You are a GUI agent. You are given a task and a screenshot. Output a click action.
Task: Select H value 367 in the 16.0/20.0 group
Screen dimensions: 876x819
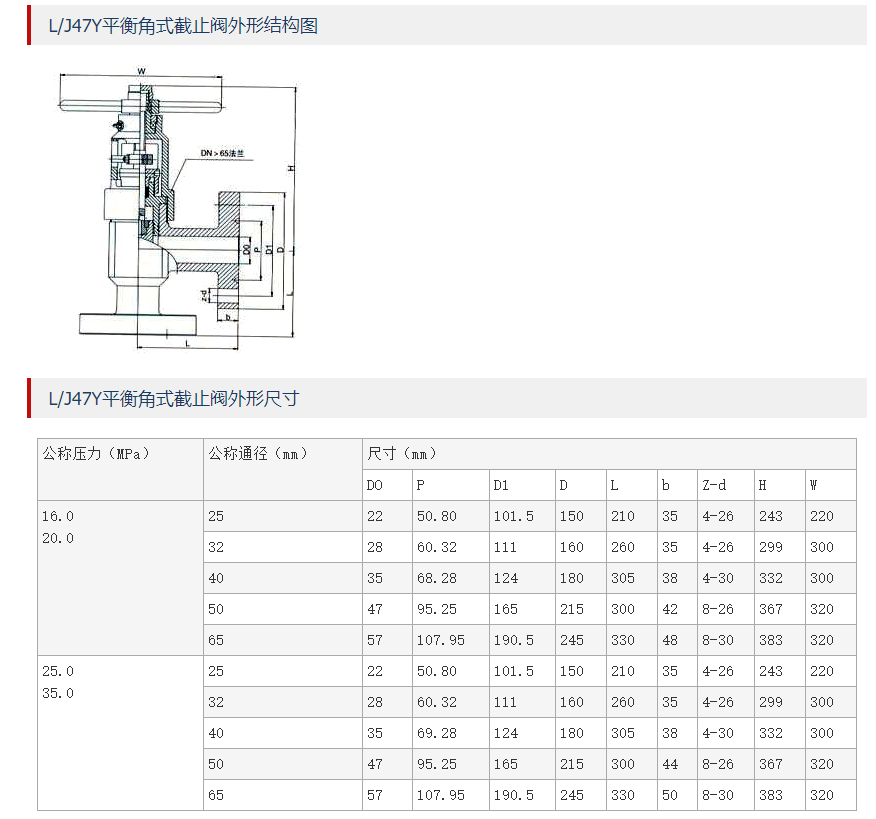pyautogui.click(x=770, y=609)
